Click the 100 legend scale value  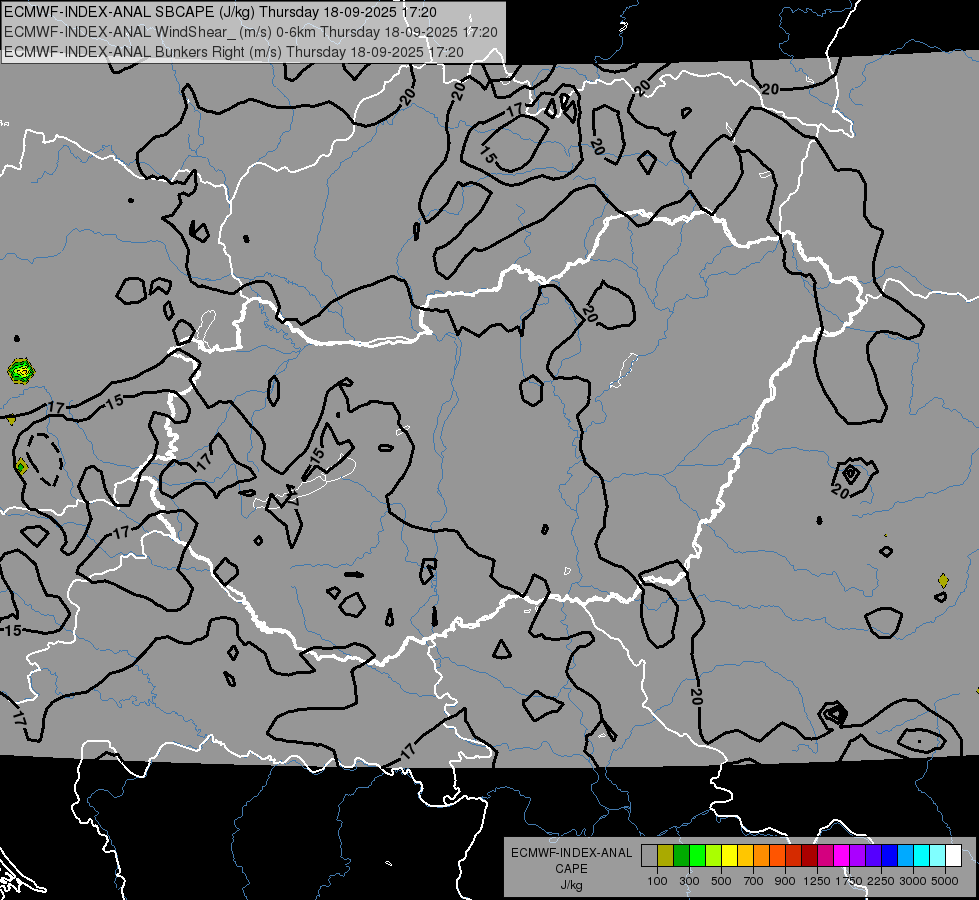tap(657, 881)
